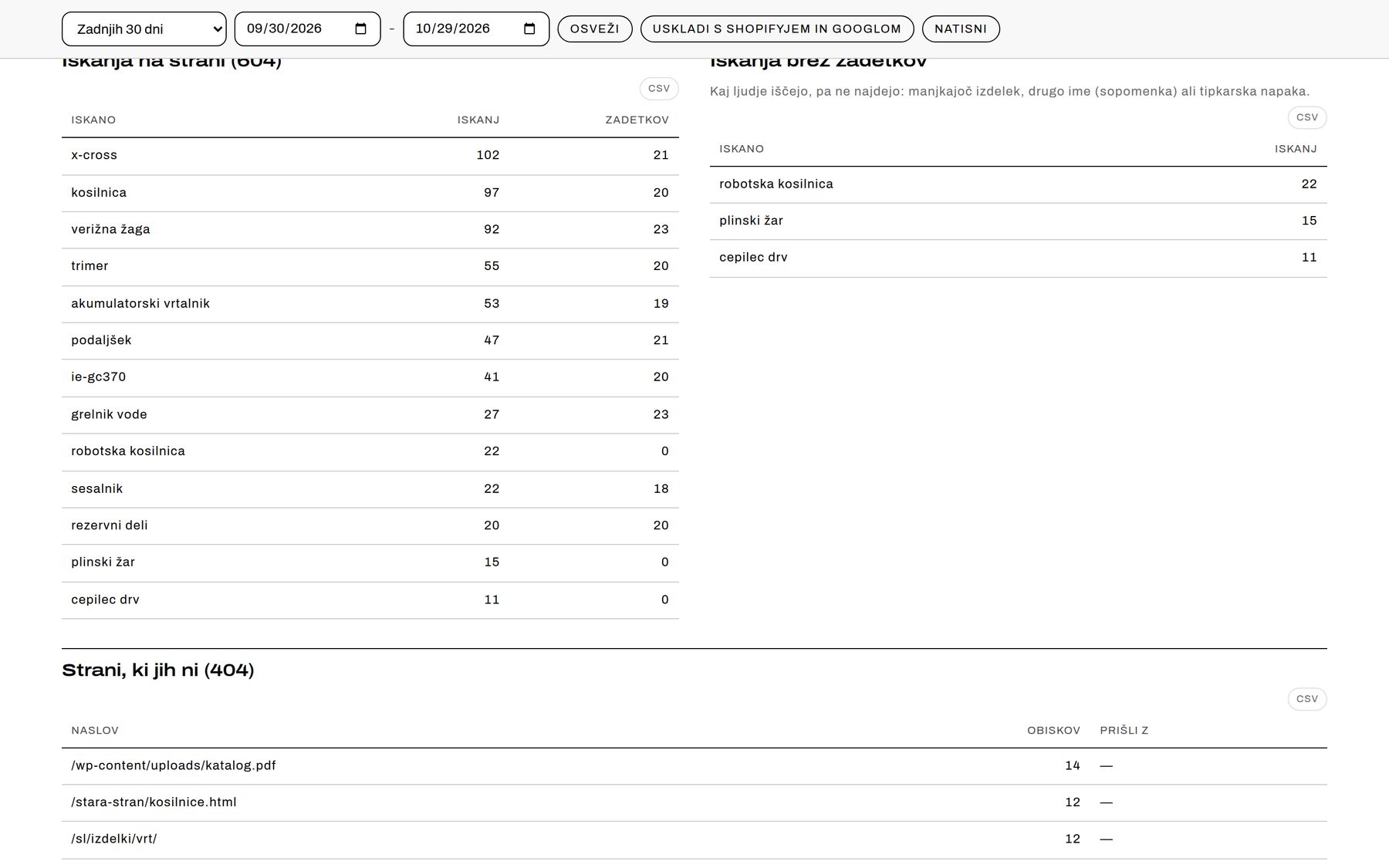Viewport: 1389px width, 868px height.
Task: Click the 'Strani, ki jih ni (404)' heading
Action: pos(158,670)
